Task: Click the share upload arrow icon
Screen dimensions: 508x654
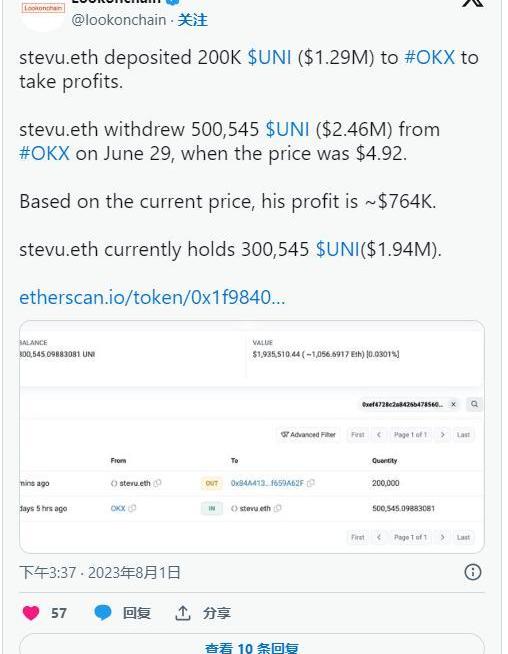Action: tap(183, 613)
